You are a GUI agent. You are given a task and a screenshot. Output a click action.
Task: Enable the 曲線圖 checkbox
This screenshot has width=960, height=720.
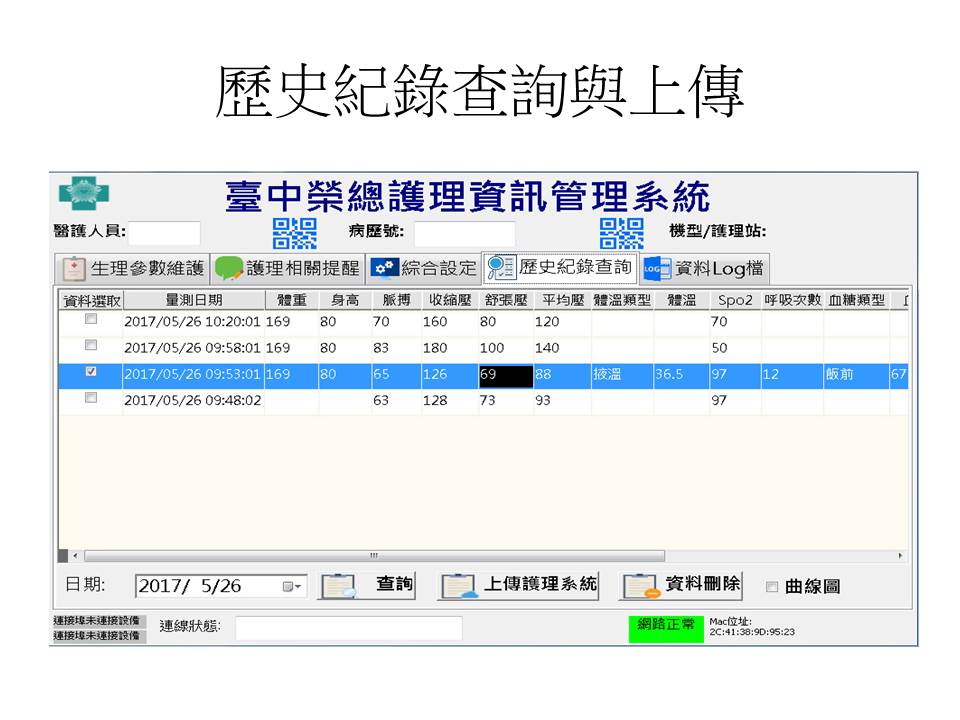point(772,587)
